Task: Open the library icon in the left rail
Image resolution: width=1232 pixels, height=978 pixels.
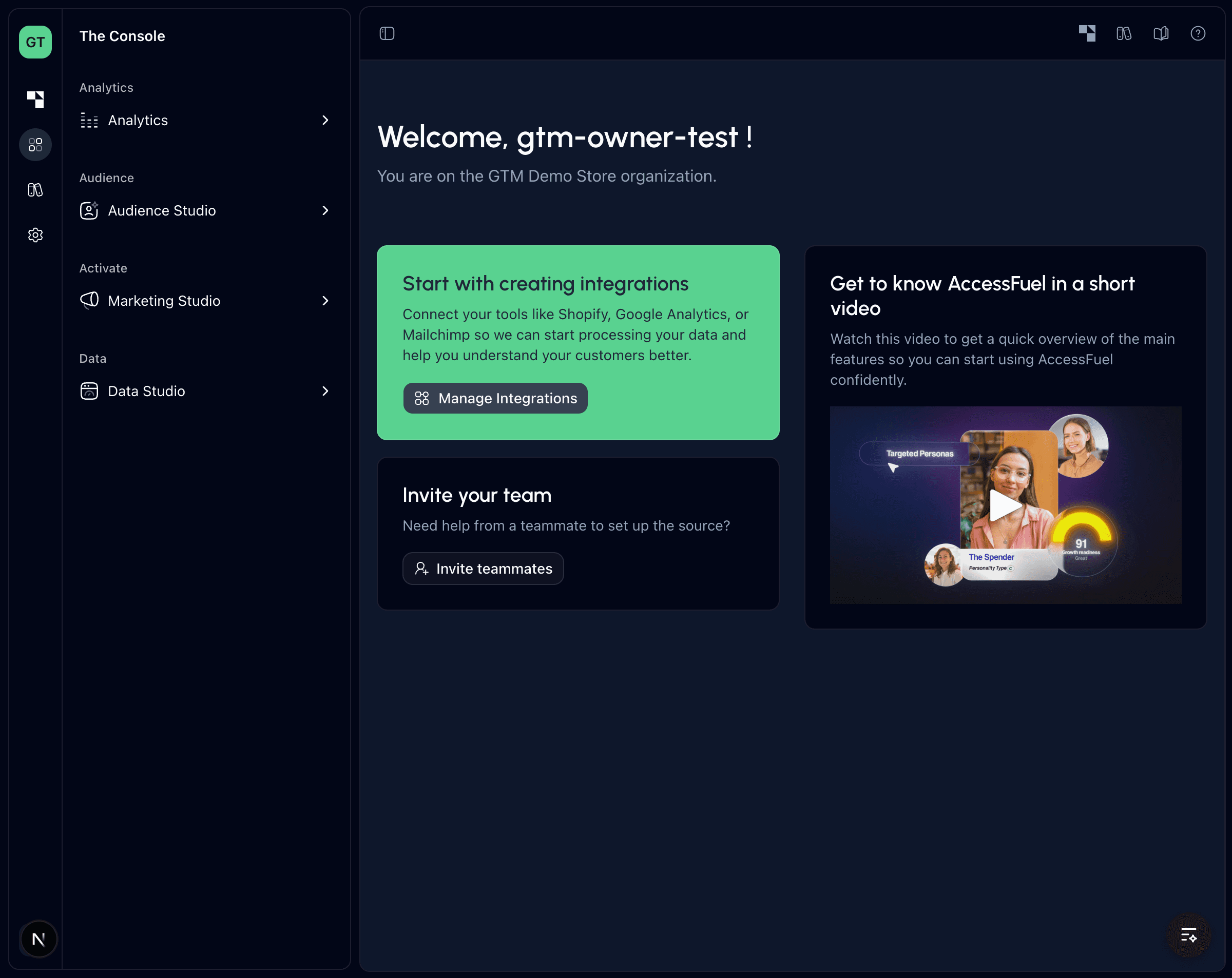Action: tap(35, 189)
